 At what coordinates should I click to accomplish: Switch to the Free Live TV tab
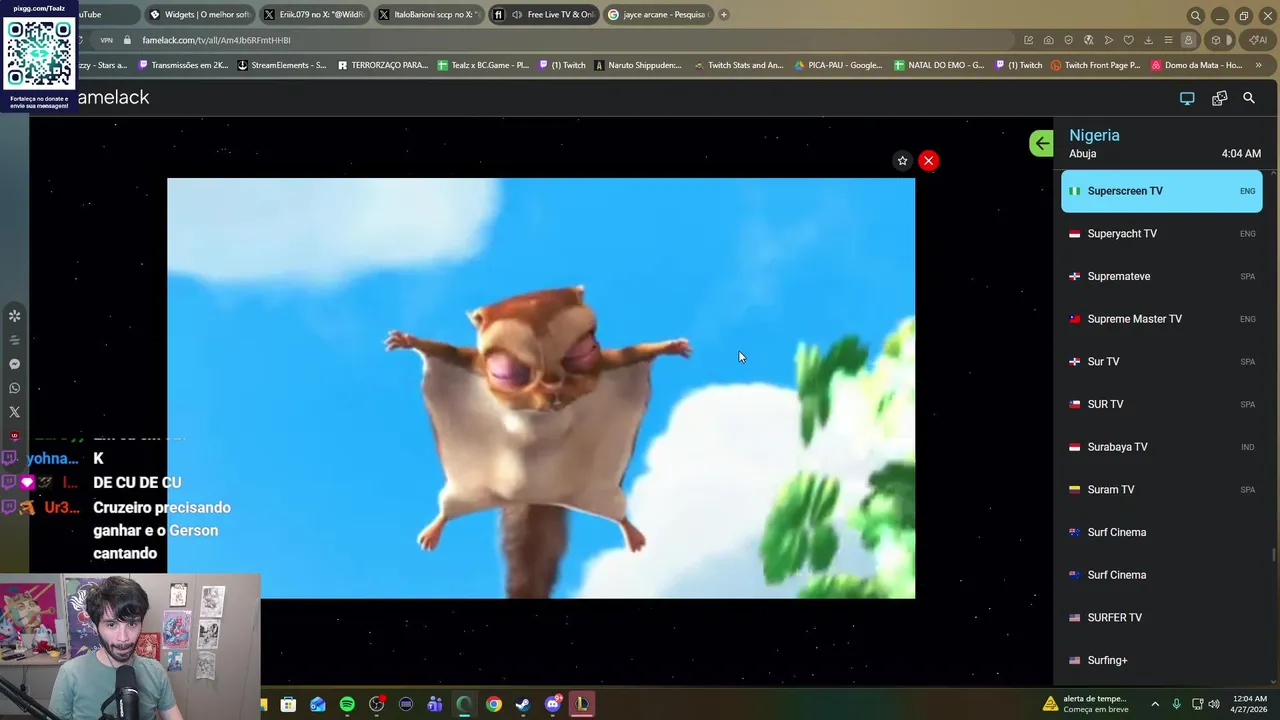(x=544, y=15)
